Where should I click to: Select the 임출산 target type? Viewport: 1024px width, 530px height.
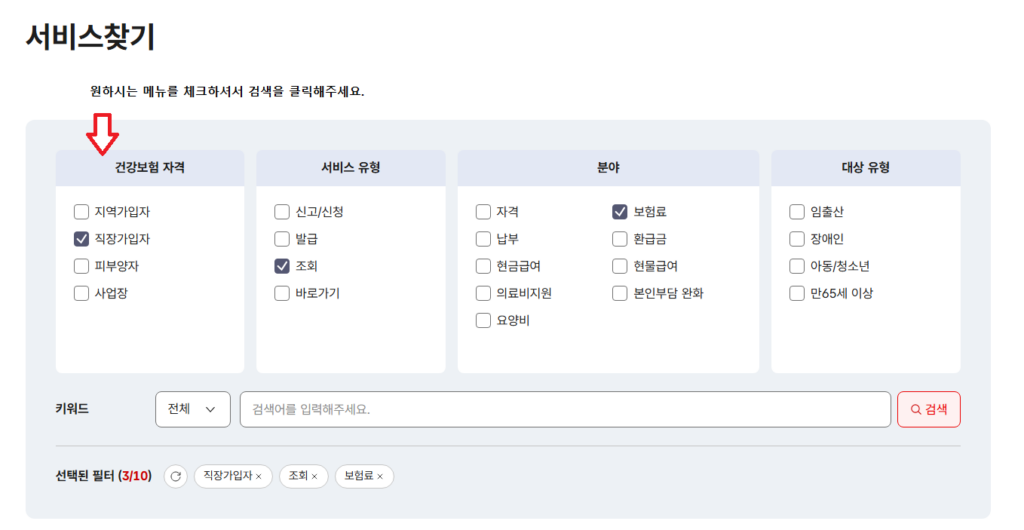(797, 211)
